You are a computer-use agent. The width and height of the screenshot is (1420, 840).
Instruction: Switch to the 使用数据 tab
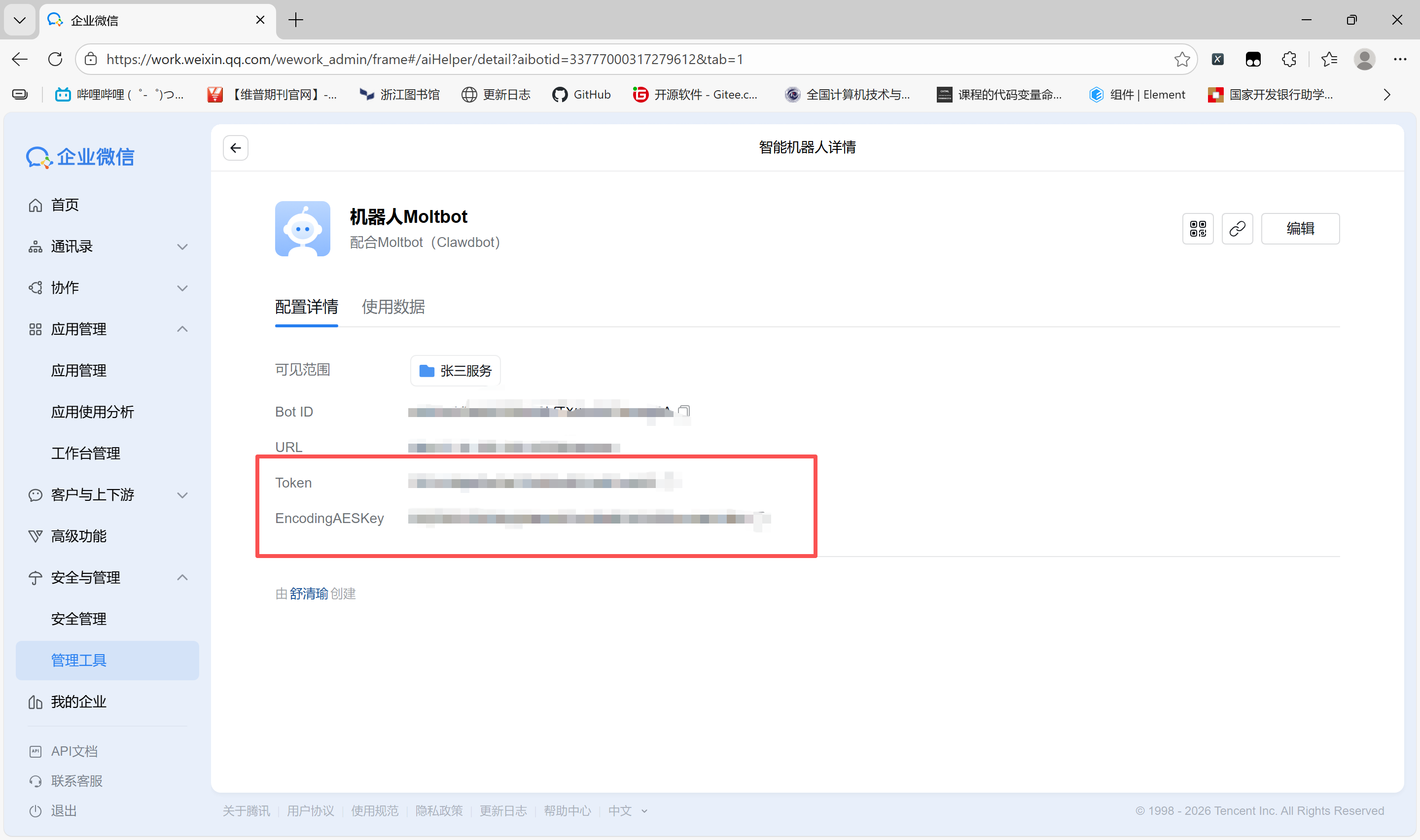(x=393, y=307)
